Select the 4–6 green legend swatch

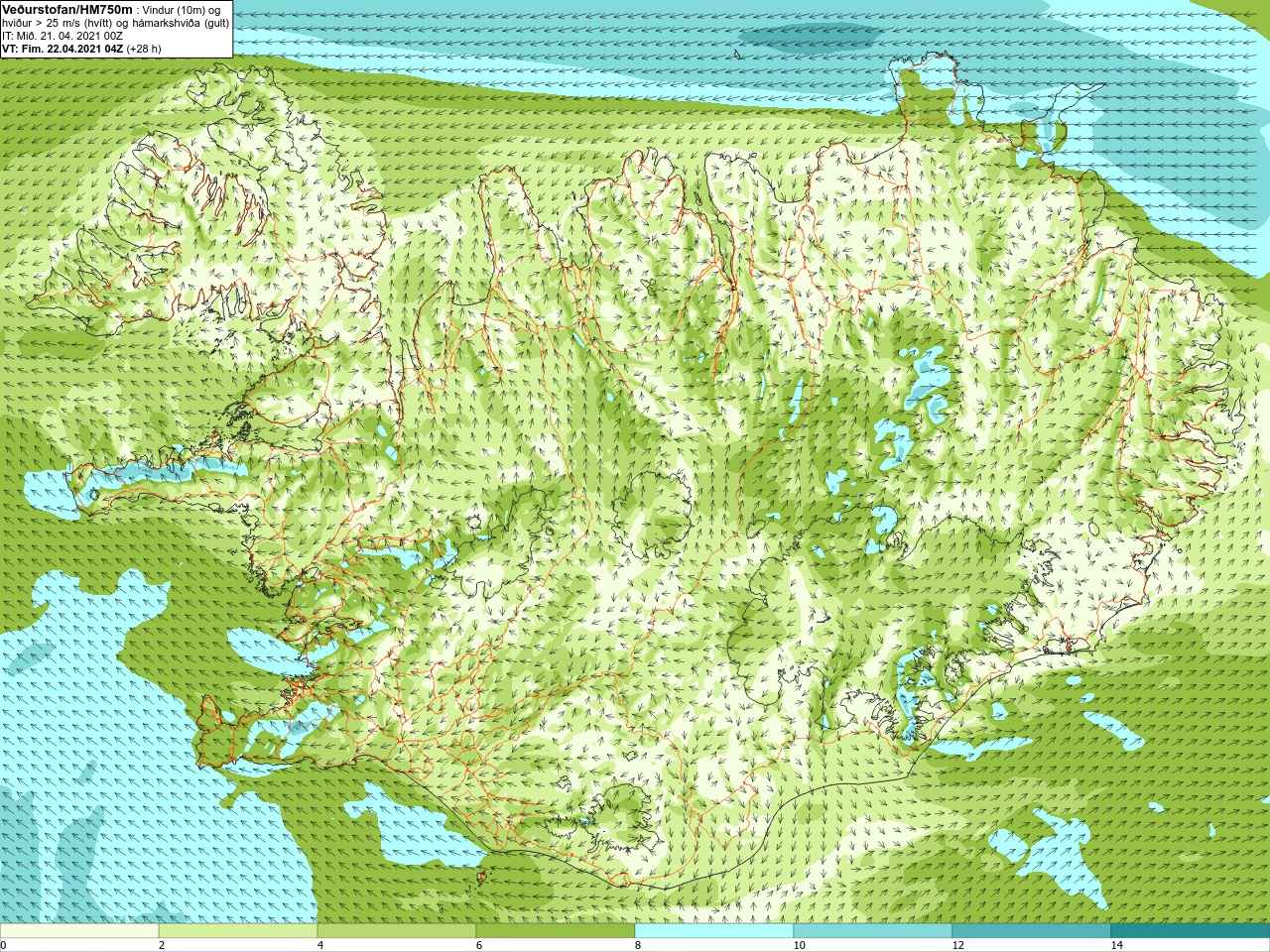(x=397, y=931)
